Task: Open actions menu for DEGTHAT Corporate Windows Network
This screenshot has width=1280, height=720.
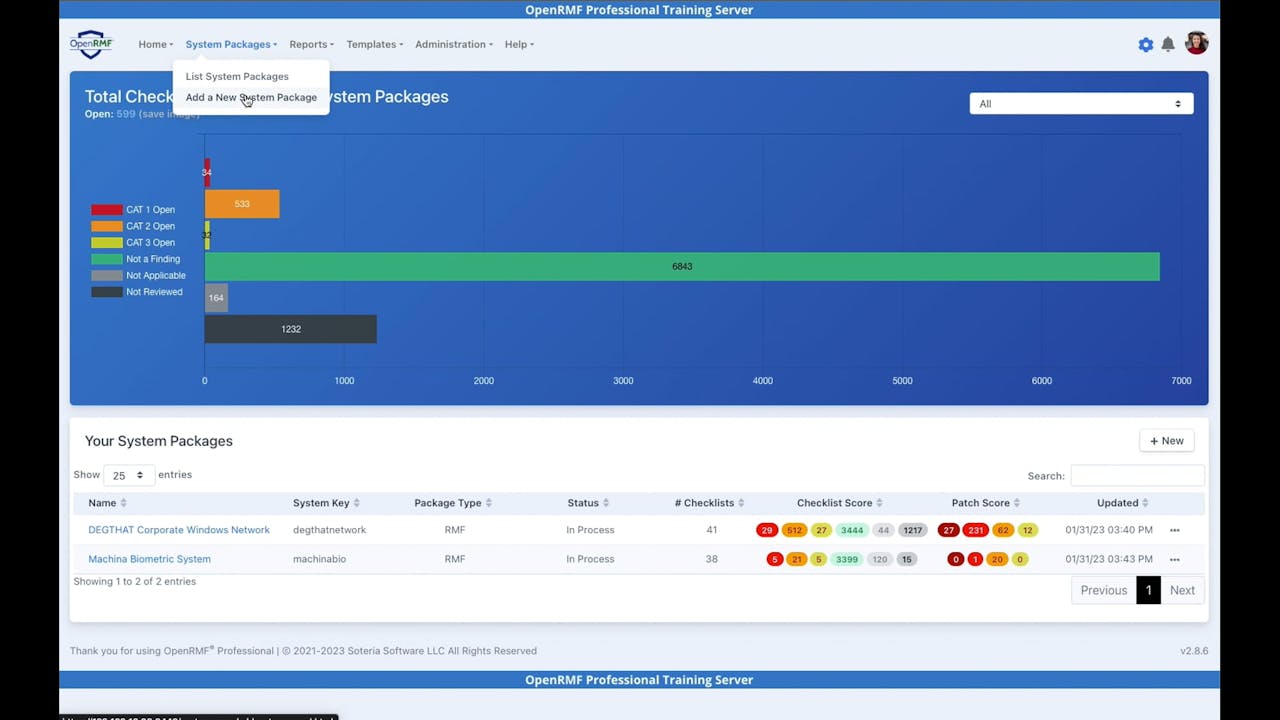Action: 1174,530
